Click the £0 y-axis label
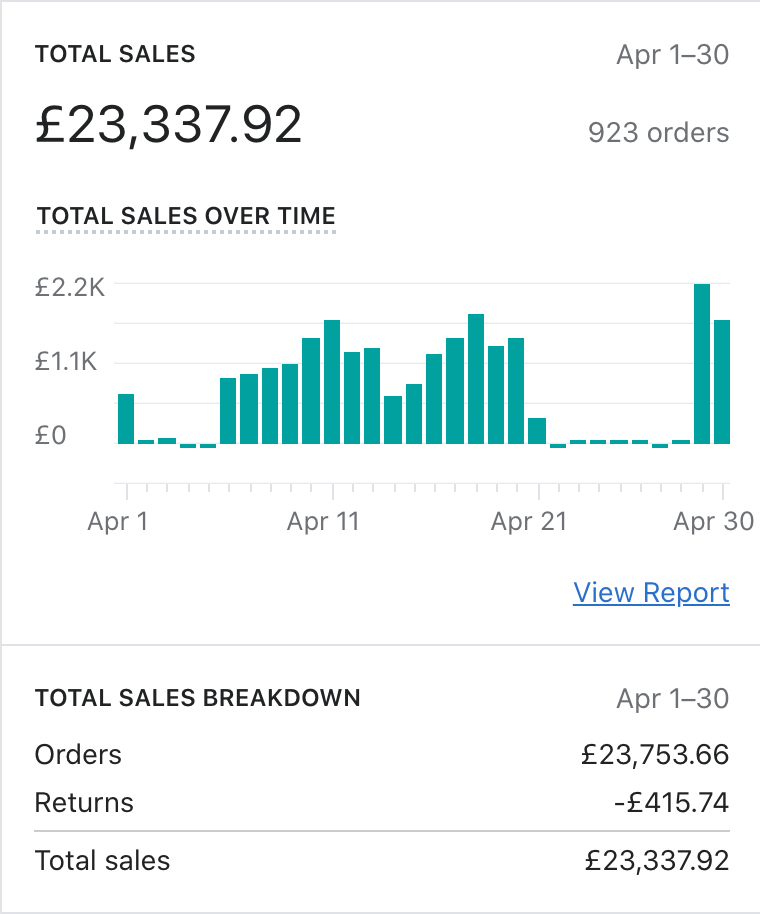 50,436
